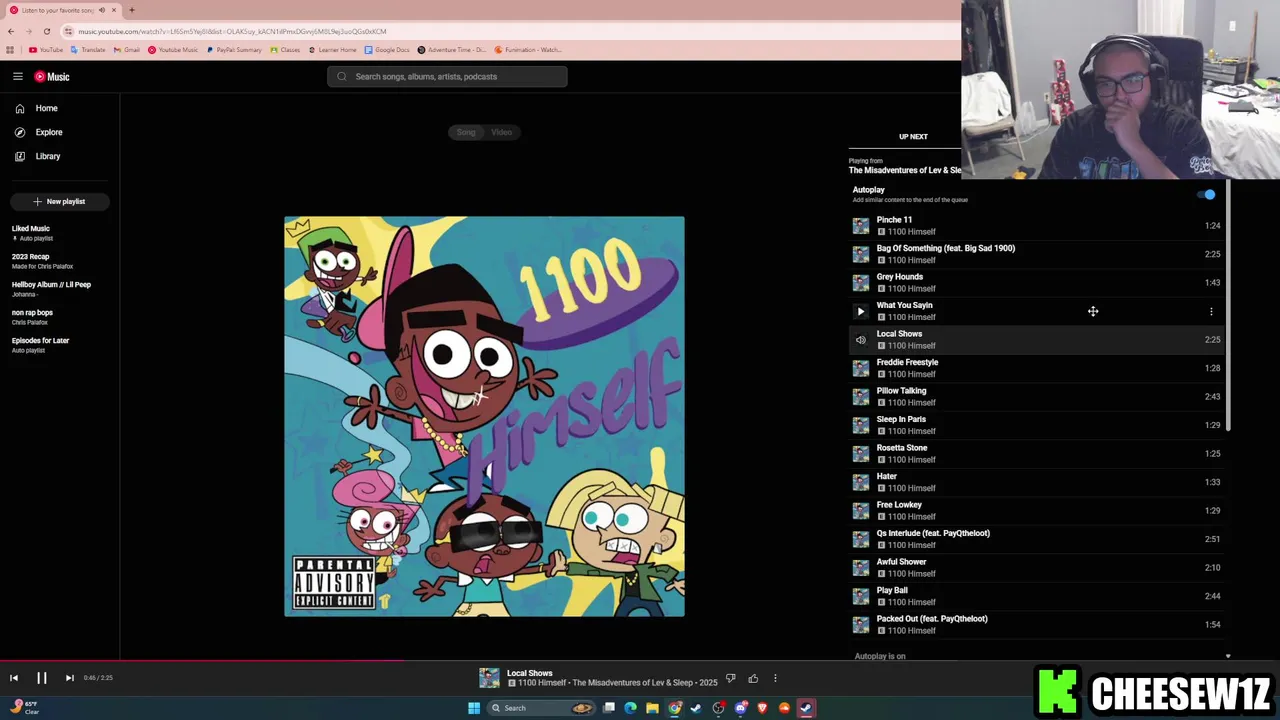Go back in the browser
The image size is (1280, 720).
pos(11,31)
